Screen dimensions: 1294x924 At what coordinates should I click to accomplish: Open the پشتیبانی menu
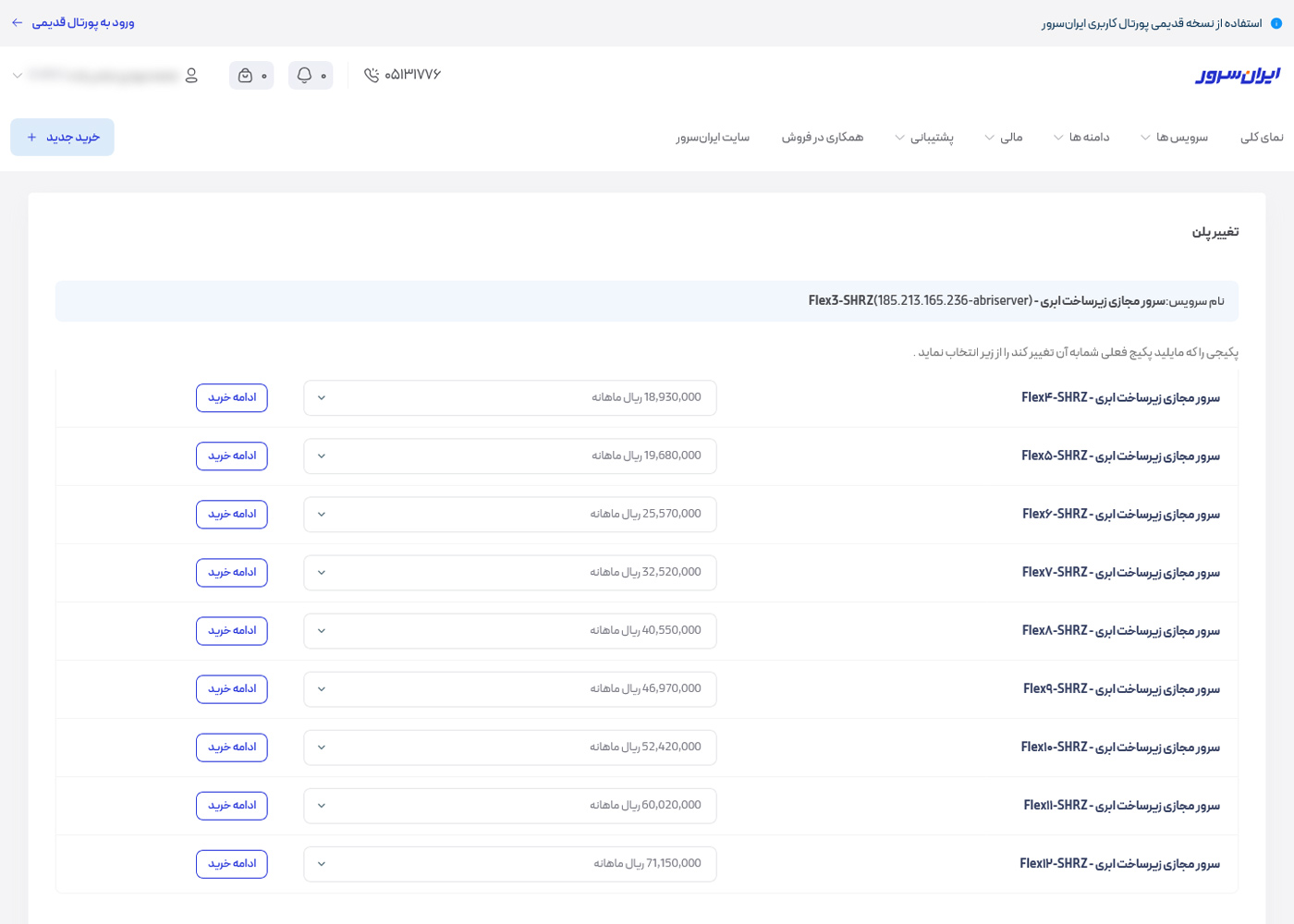[923, 138]
